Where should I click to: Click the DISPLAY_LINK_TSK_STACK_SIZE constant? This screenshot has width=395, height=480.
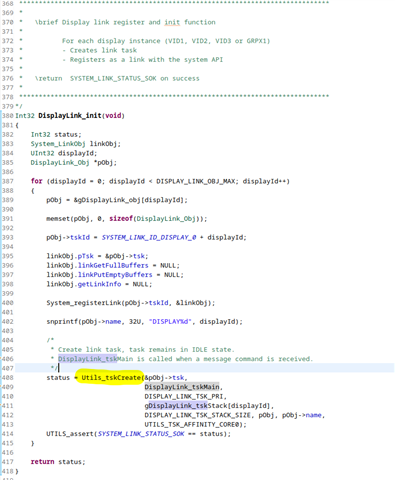[x=197, y=415]
